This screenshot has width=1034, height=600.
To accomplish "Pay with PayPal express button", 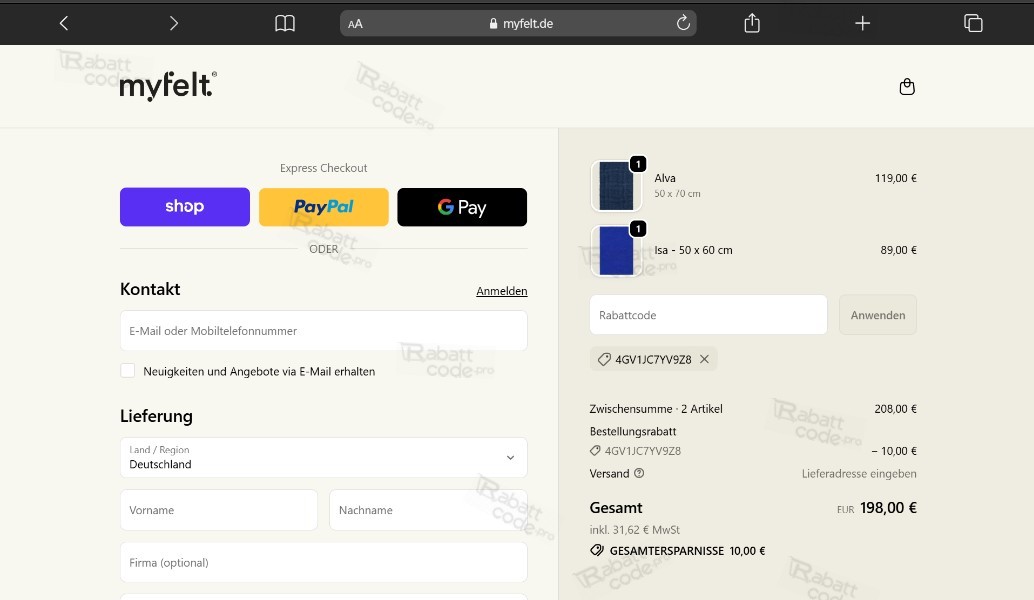I will (x=324, y=207).
